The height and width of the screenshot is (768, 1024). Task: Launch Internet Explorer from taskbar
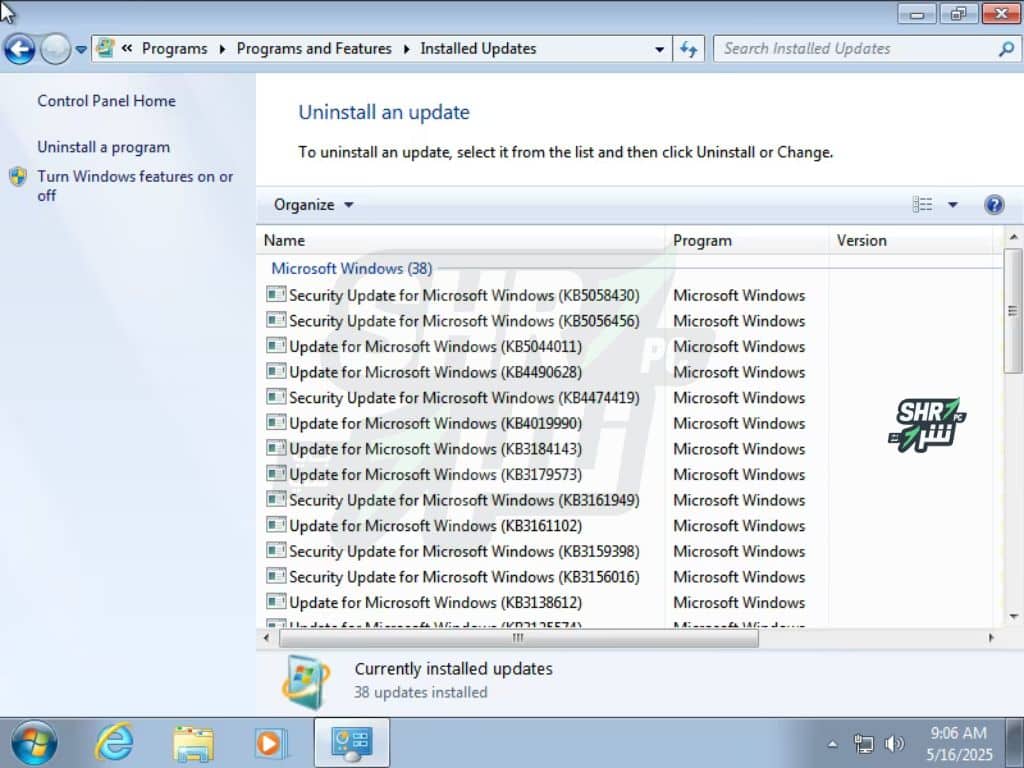(115, 743)
